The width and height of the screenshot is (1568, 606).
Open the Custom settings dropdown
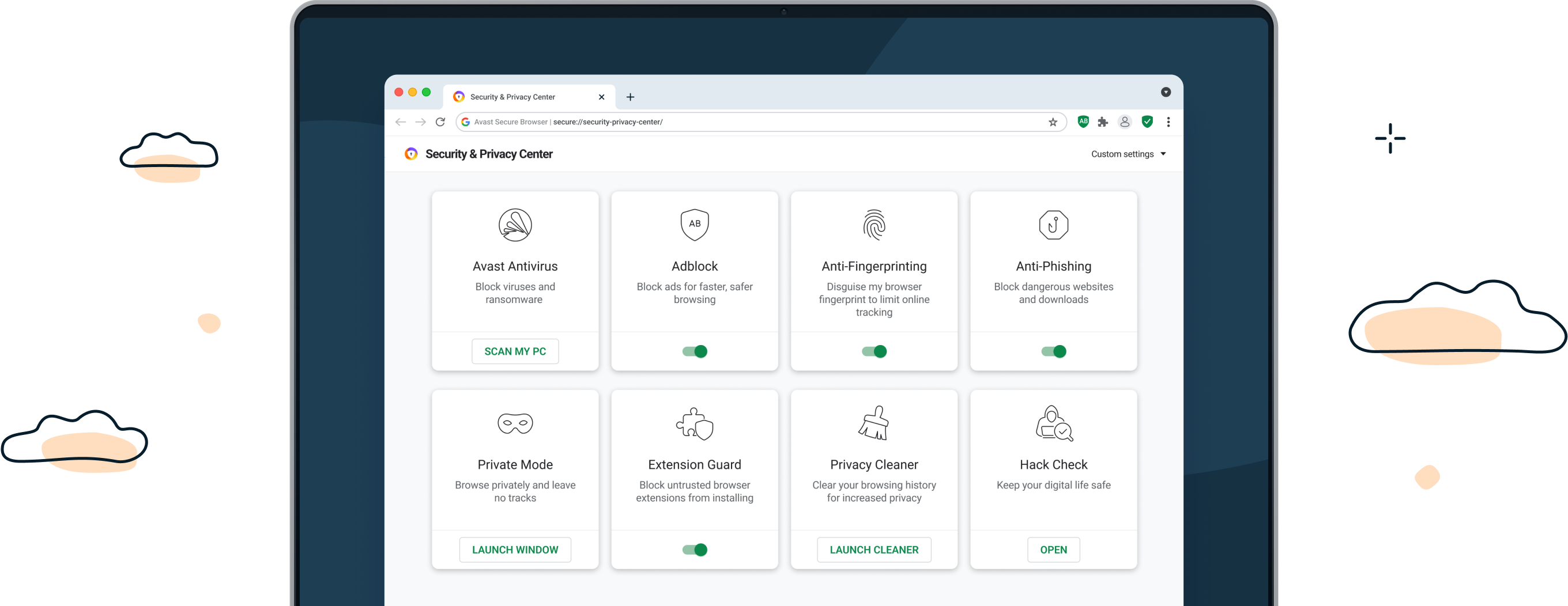point(1128,153)
